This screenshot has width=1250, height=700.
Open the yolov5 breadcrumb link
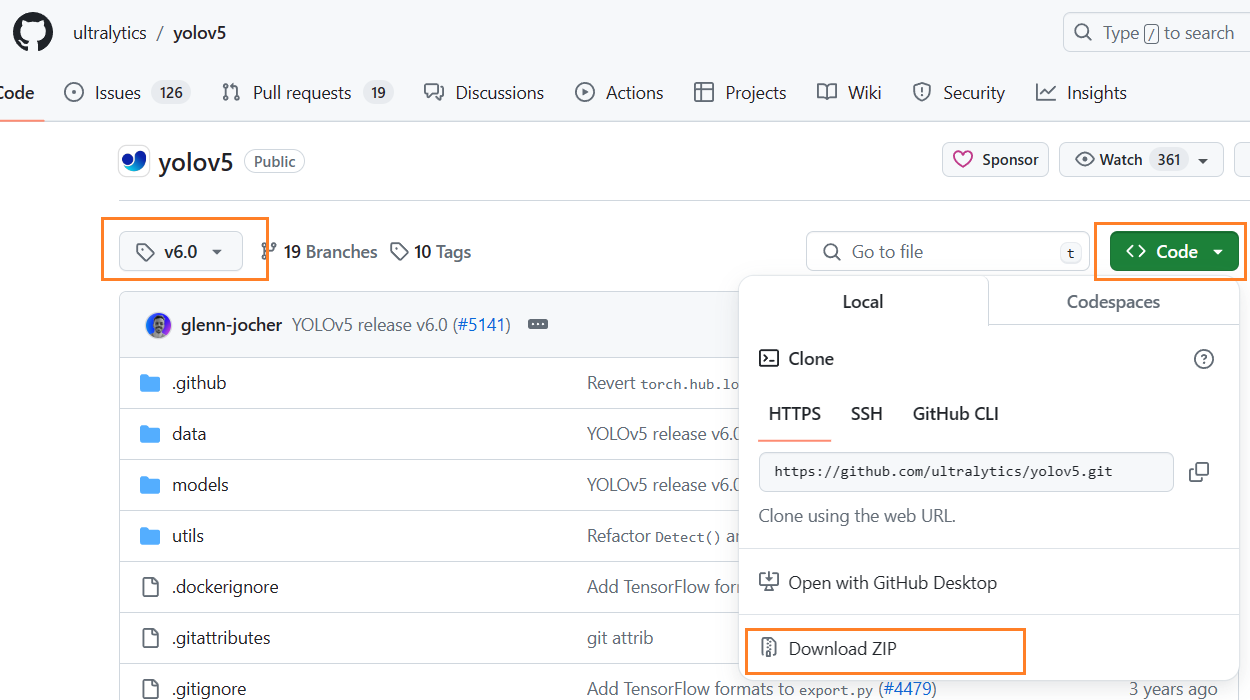pos(200,33)
